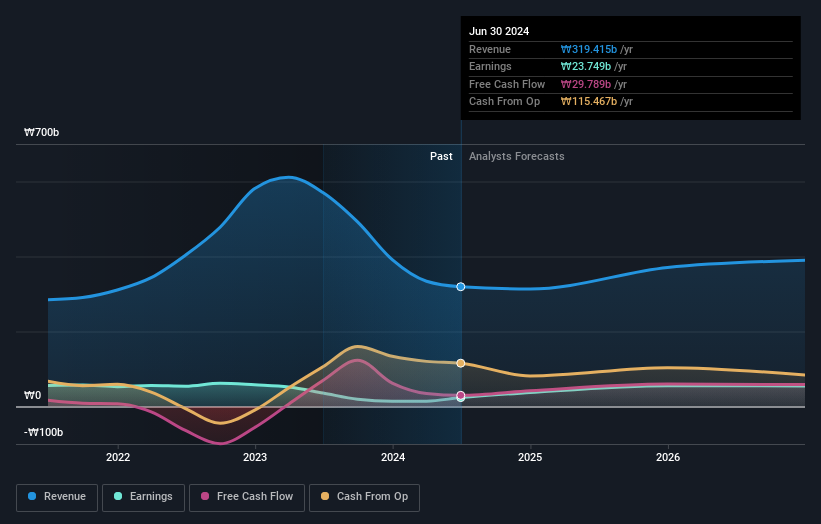Click the ₩115.467b cash from op value
The image size is (821, 524).
click(589, 102)
